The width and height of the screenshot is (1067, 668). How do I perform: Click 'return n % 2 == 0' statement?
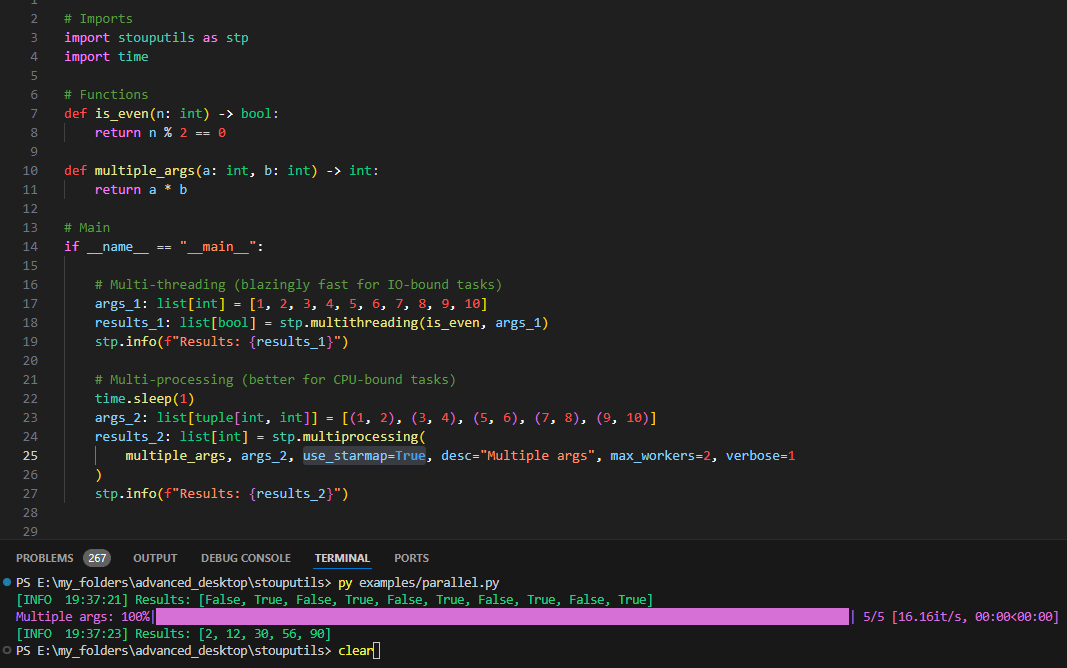click(160, 133)
